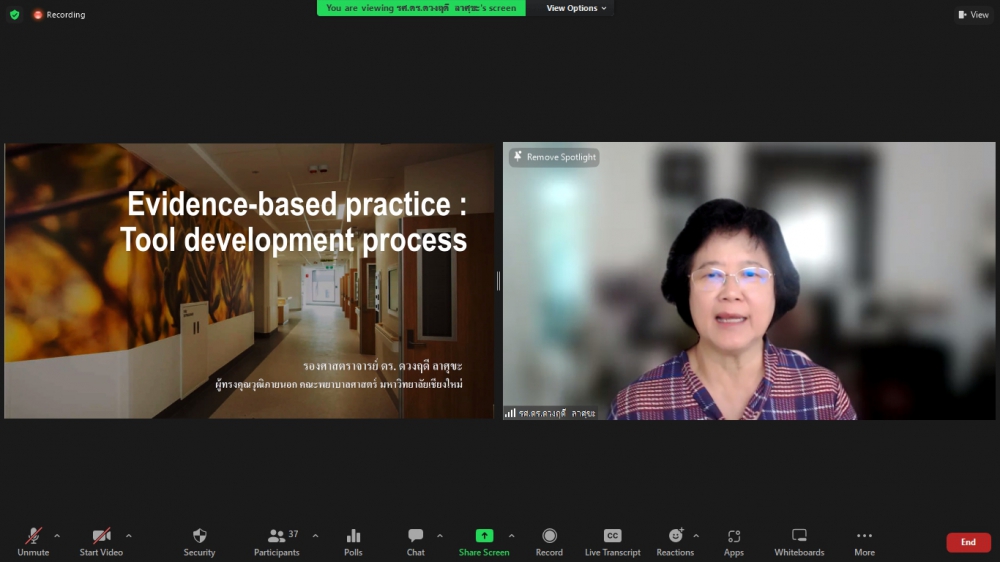Expand video options arrow next to Start Video
This screenshot has width=1000, height=562.
point(128,536)
